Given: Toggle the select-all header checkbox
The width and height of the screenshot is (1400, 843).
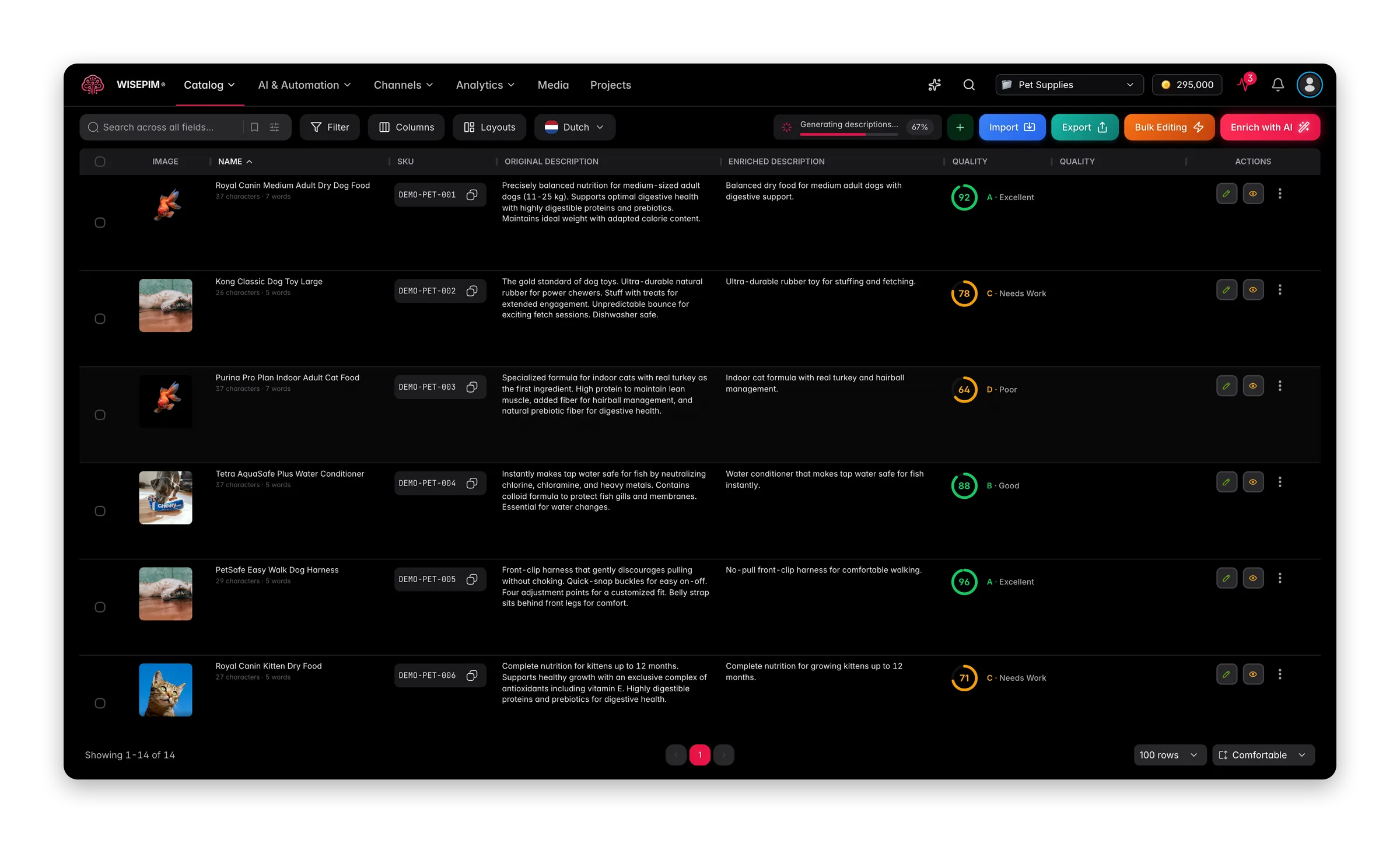Looking at the screenshot, I should [100, 162].
